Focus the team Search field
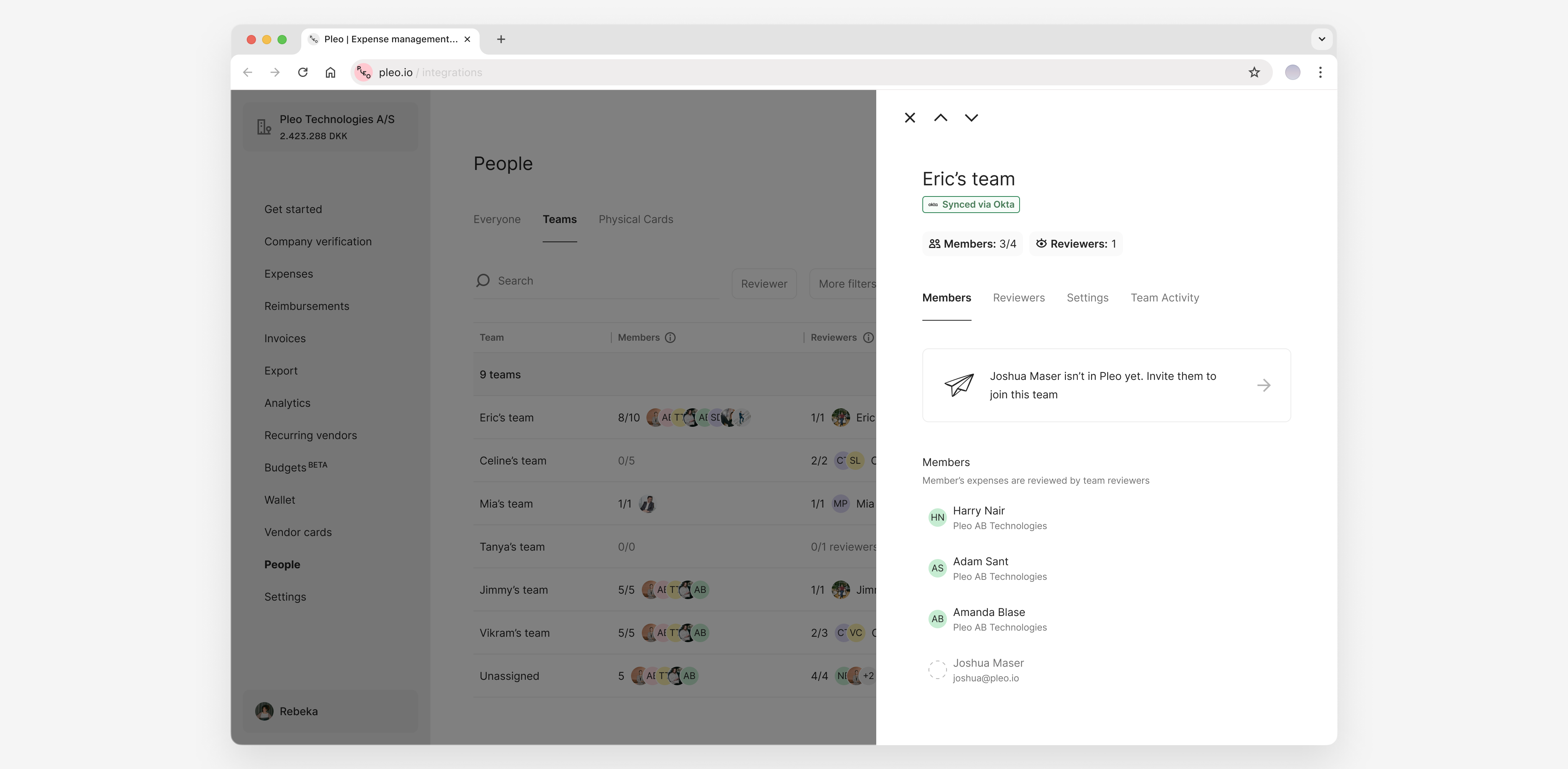Screen dimensions: 1568x769 596,281
